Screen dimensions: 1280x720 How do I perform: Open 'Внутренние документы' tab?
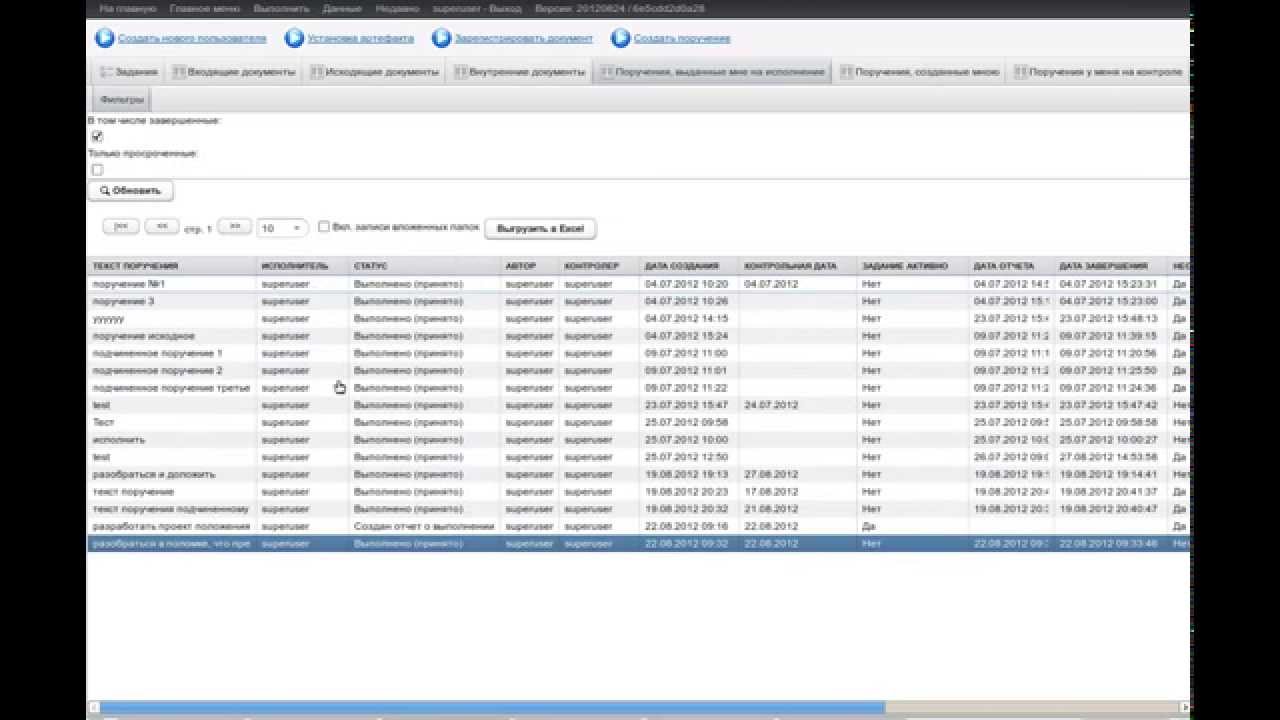point(519,72)
